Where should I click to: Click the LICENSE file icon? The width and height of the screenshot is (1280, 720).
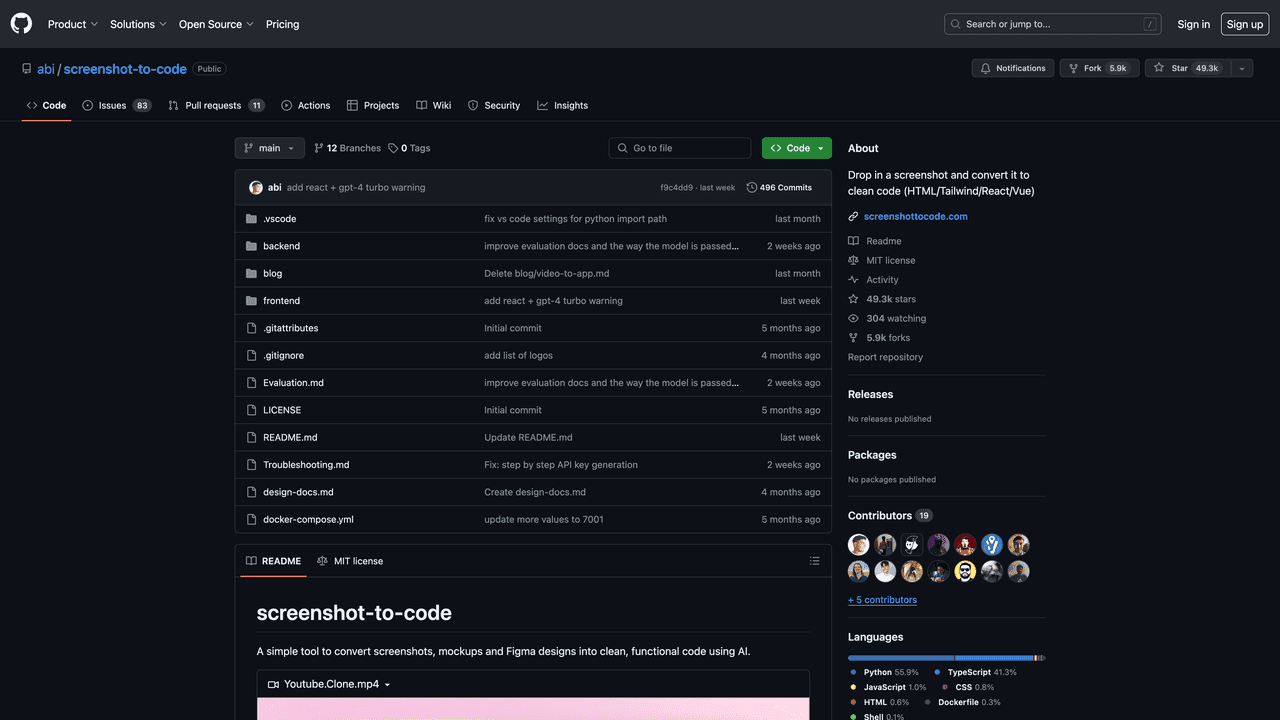[252, 410]
